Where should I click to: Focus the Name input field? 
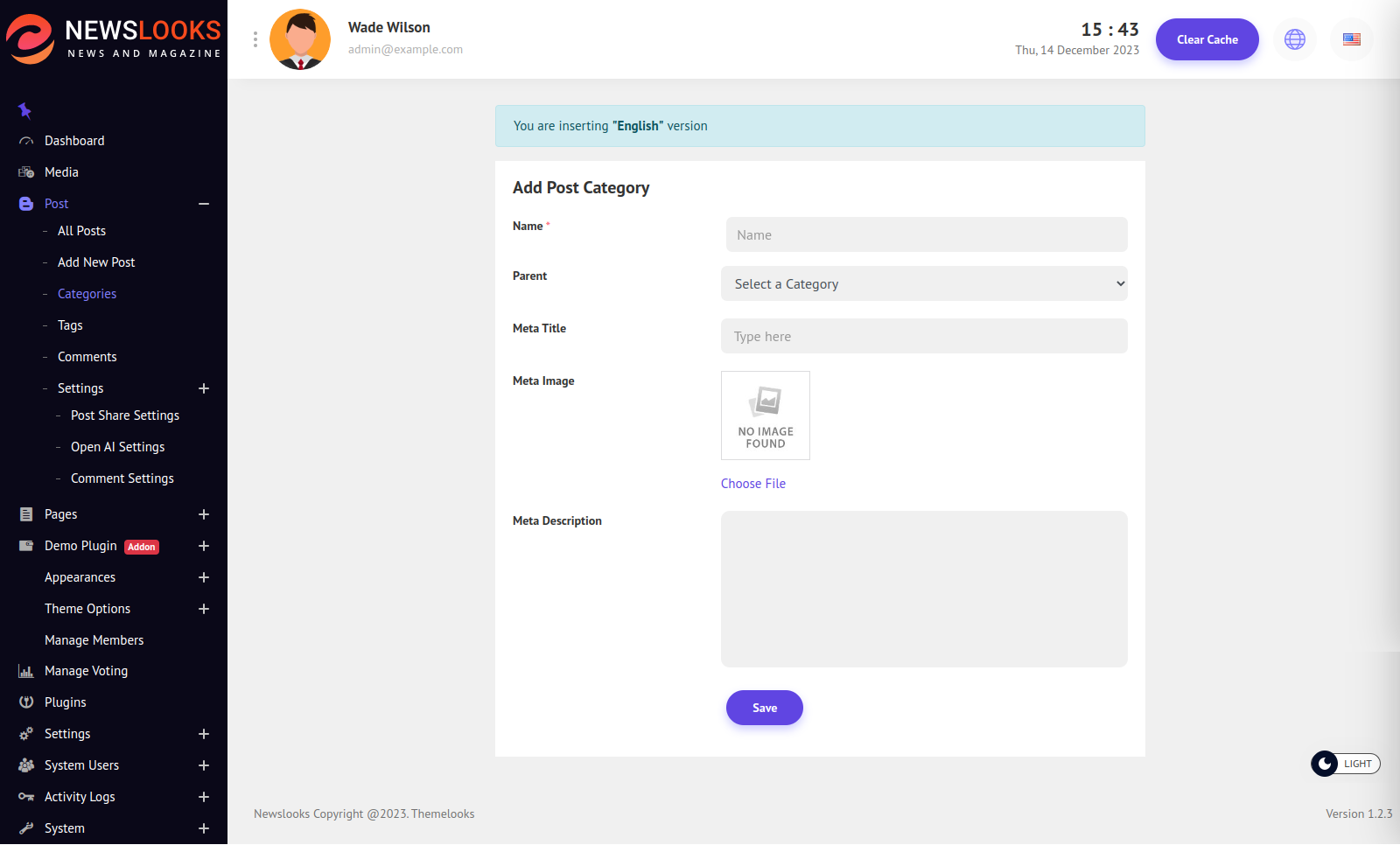926,234
